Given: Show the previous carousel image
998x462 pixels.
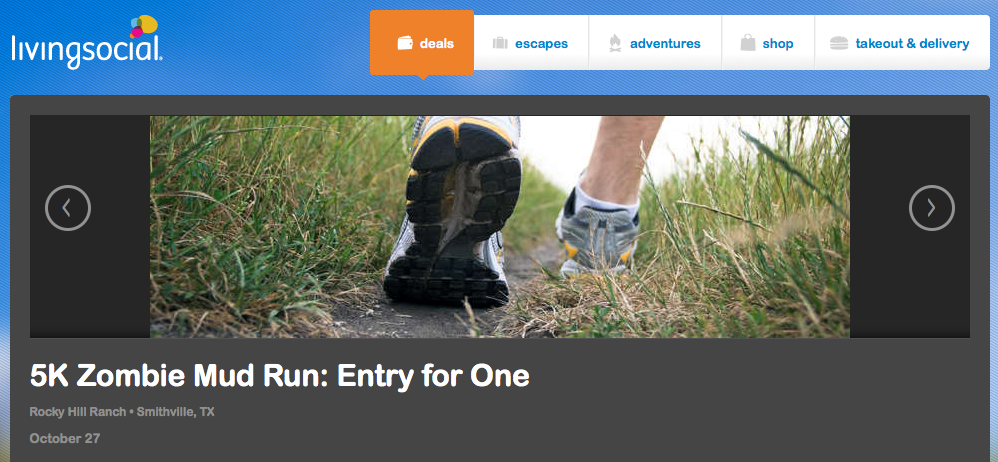Looking at the screenshot, I should point(68,208).
